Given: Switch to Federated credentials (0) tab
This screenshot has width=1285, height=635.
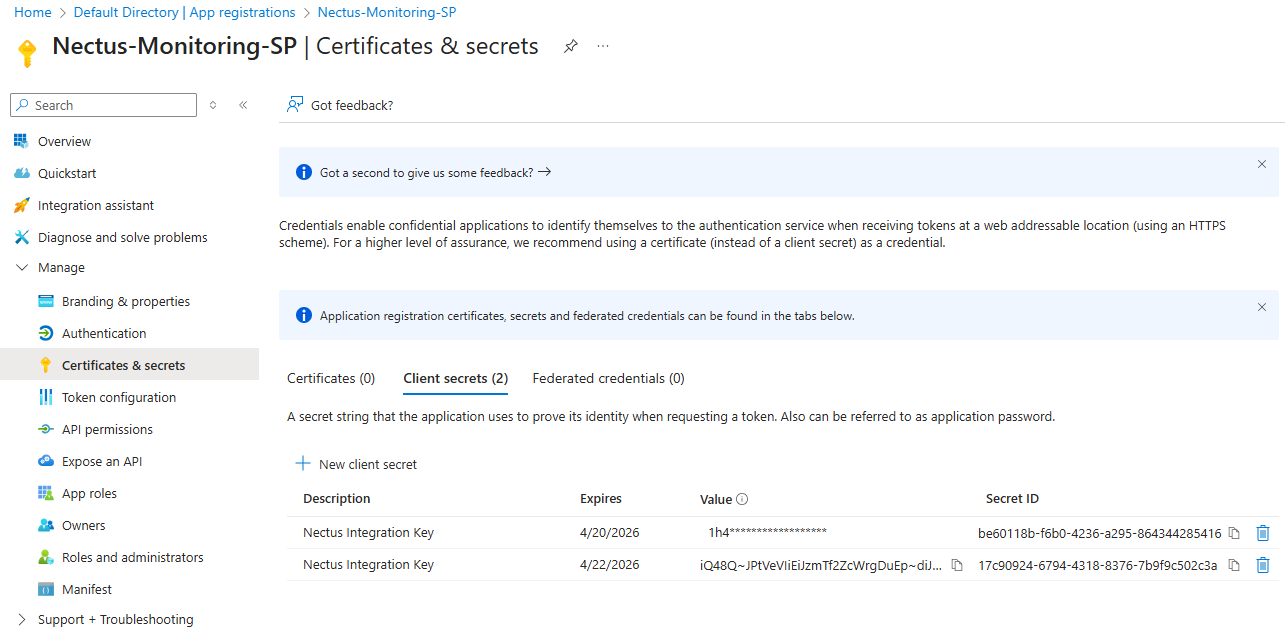Looking at the screenshot, I should 608,379.
